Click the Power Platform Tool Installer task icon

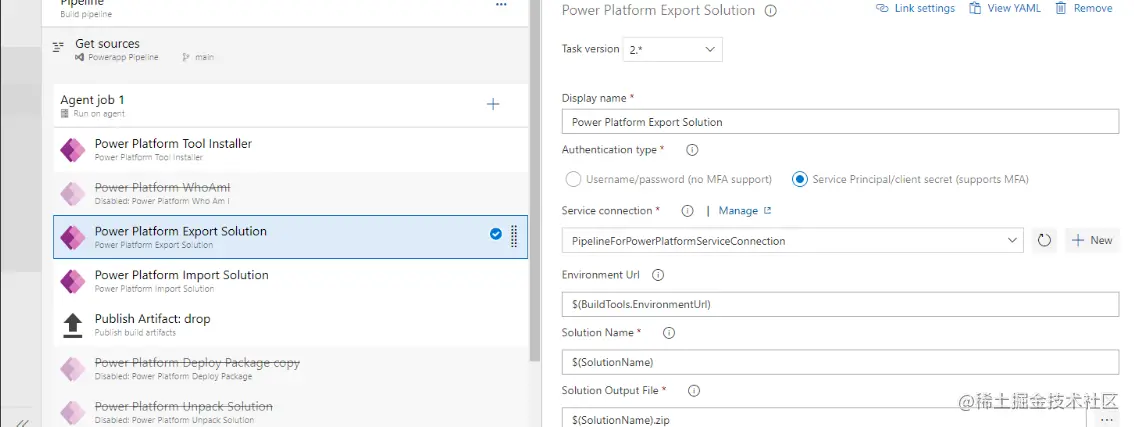click(73, 150)
